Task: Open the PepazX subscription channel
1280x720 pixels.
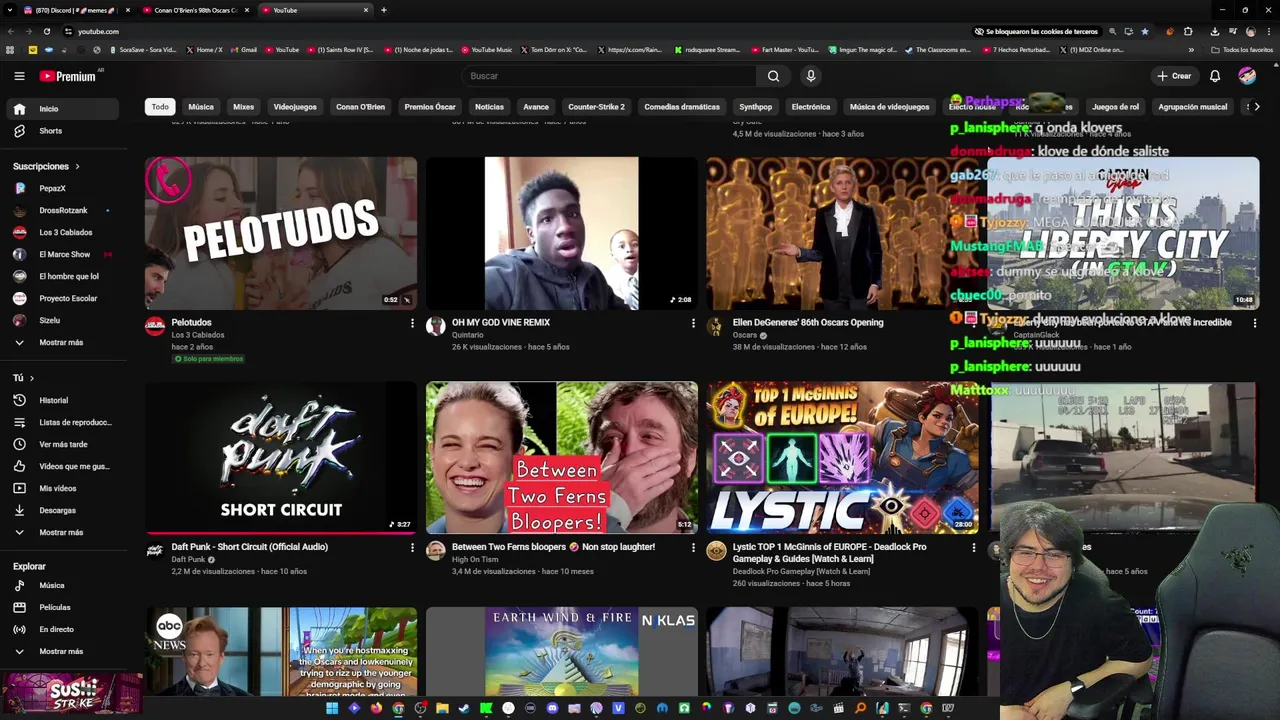Action: 62,188
